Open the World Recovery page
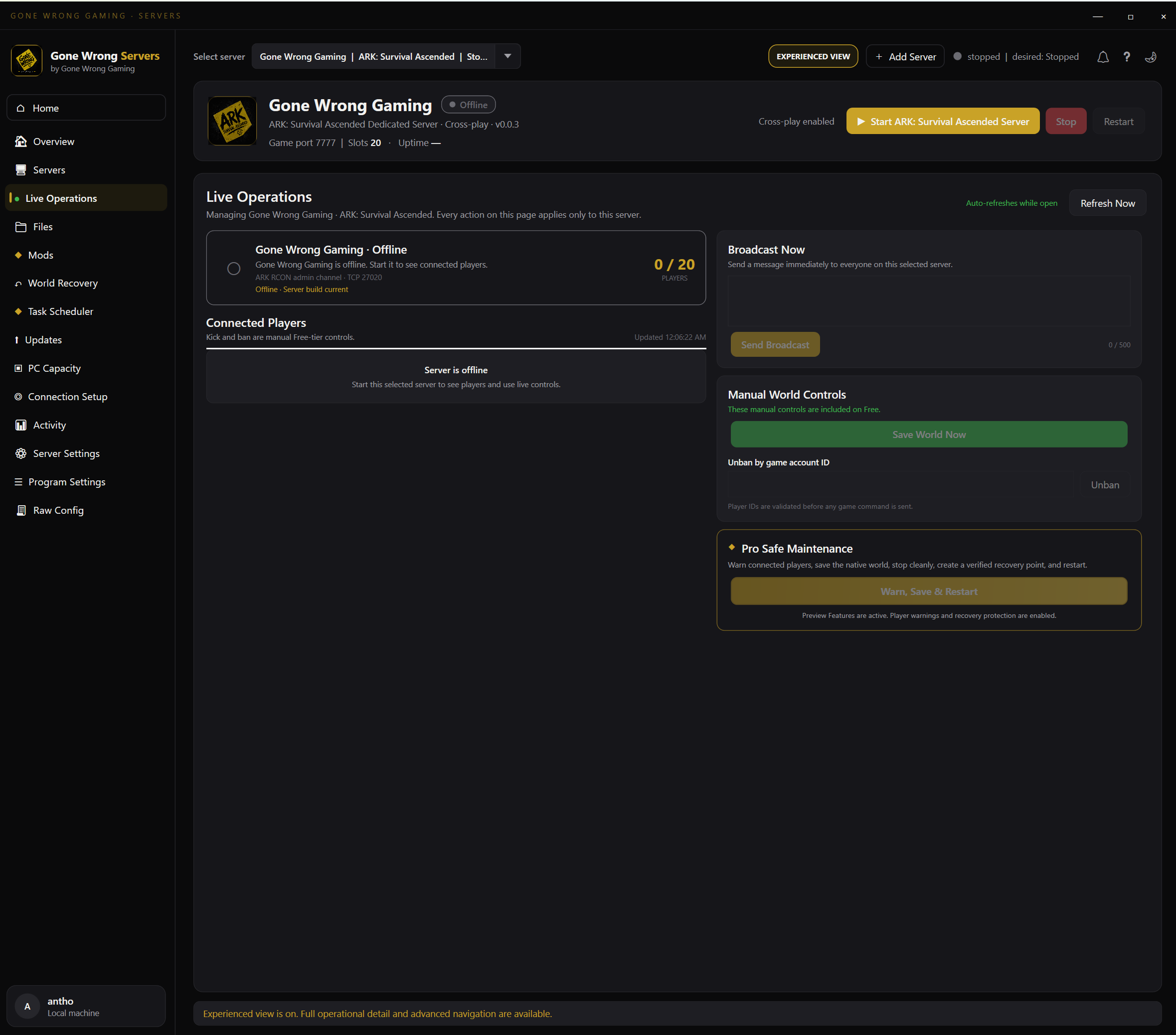 [86, 283]
